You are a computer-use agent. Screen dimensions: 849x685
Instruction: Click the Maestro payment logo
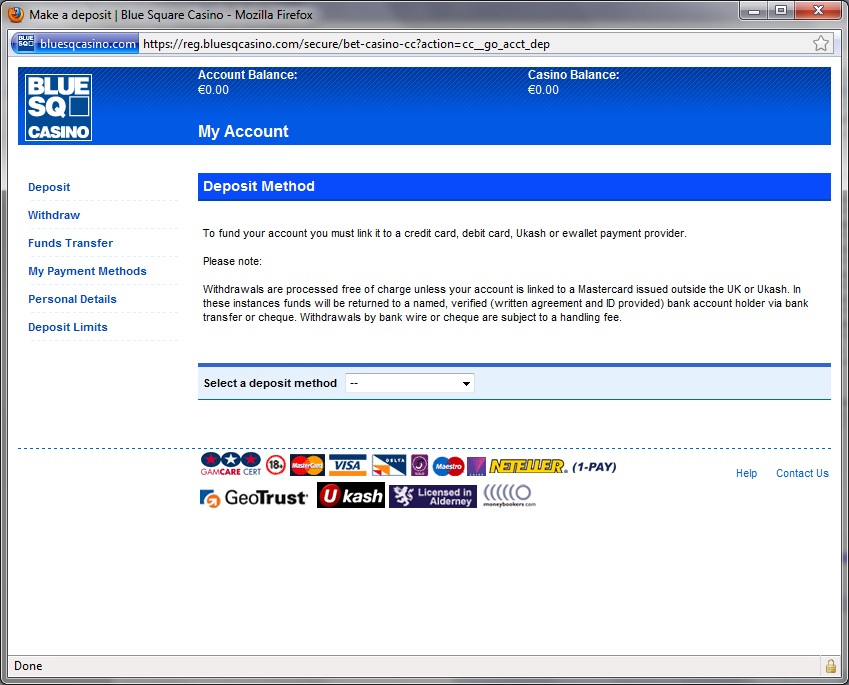(448, 466)
